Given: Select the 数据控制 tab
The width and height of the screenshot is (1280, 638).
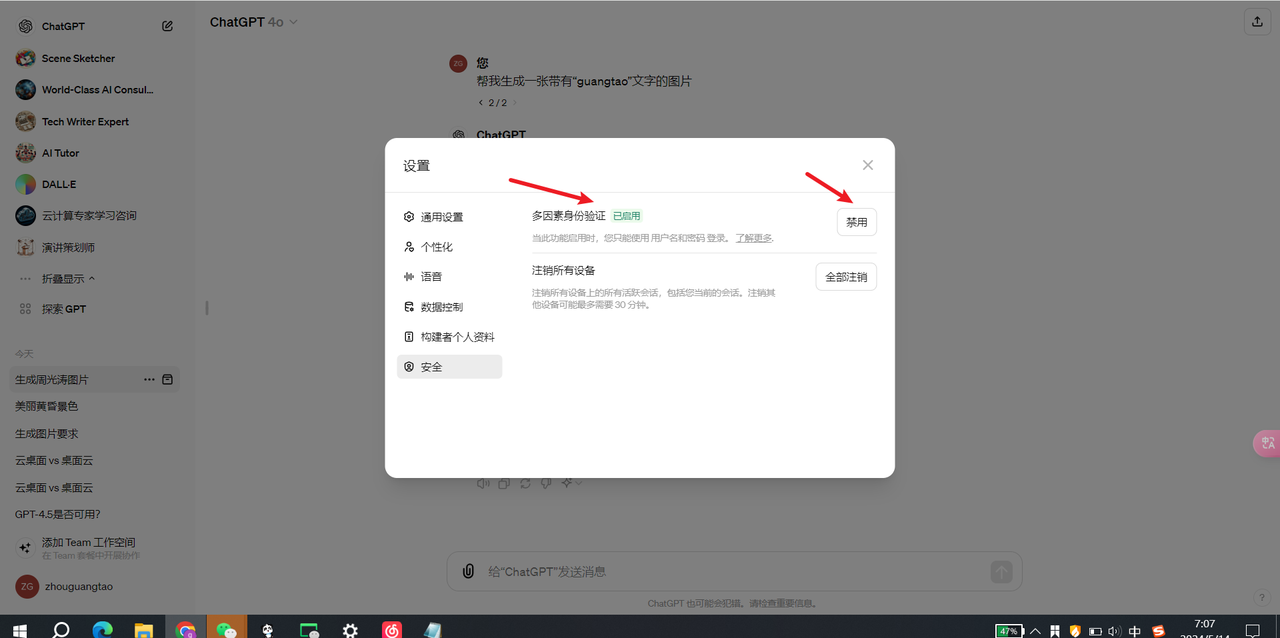Looking at the screenshot, I should click(x=449, y=307).
